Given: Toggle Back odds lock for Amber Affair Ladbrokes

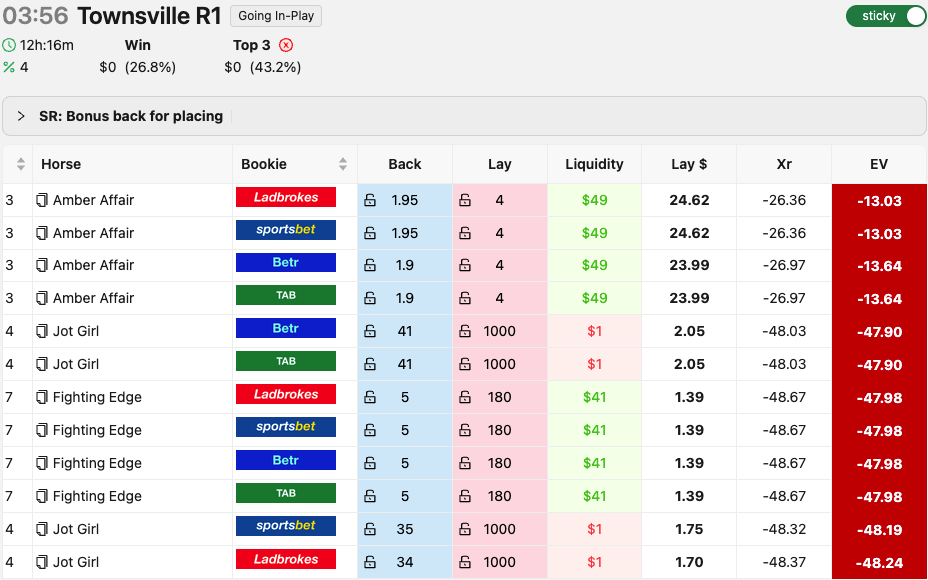Looking at the screenshot, I should click(370, 200).
